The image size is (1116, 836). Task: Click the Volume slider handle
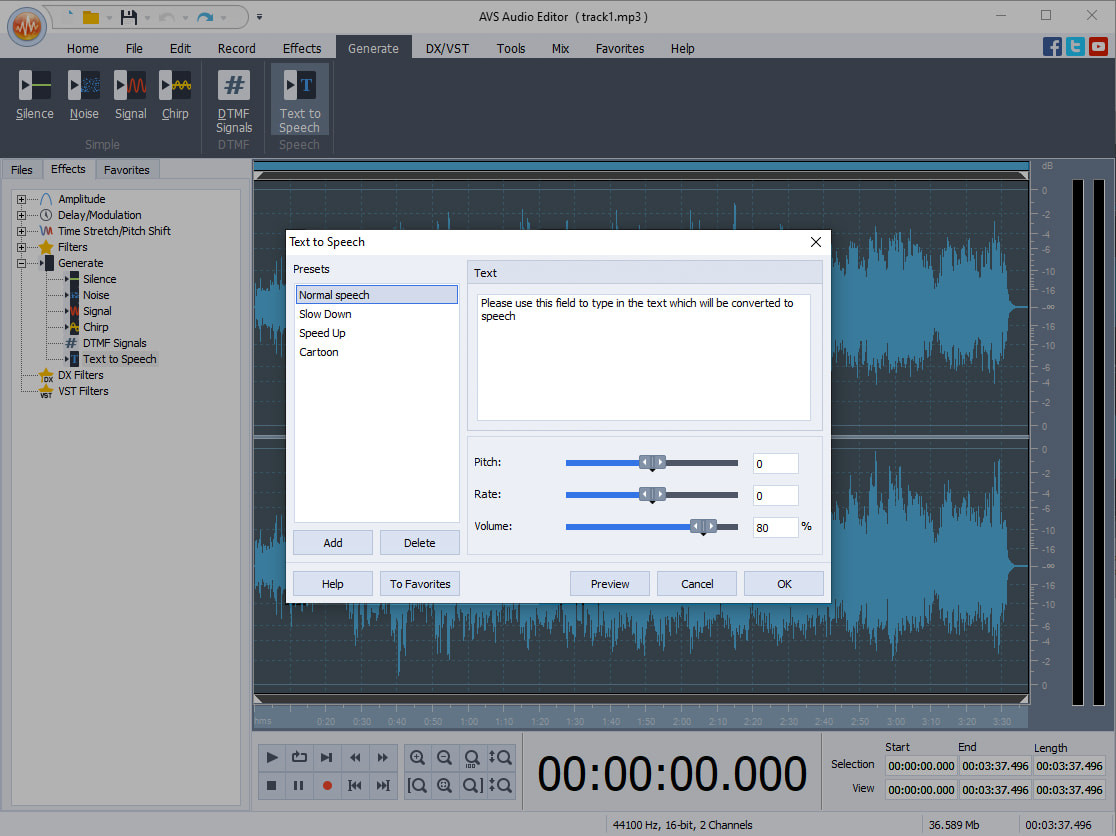[703, 526]
